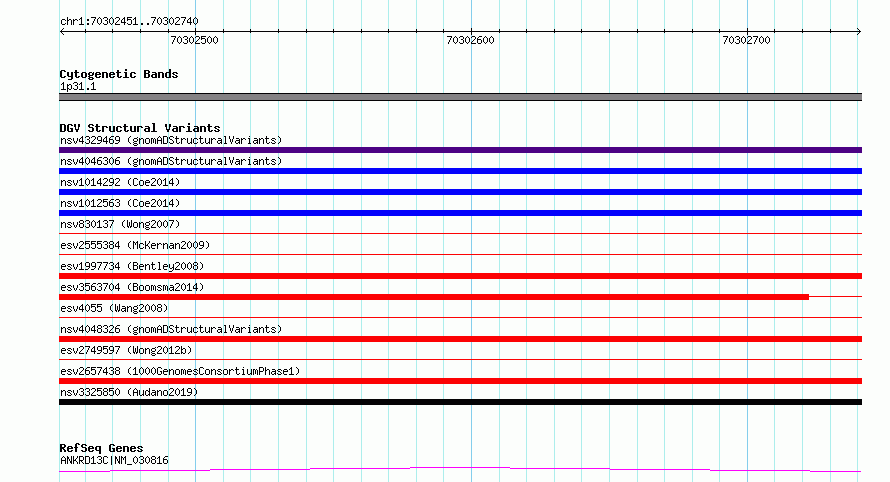This screenshot has height=482, width=890.
Task: Click the magenta ANKRD13C gene line
Action: [x=460, y=469]
